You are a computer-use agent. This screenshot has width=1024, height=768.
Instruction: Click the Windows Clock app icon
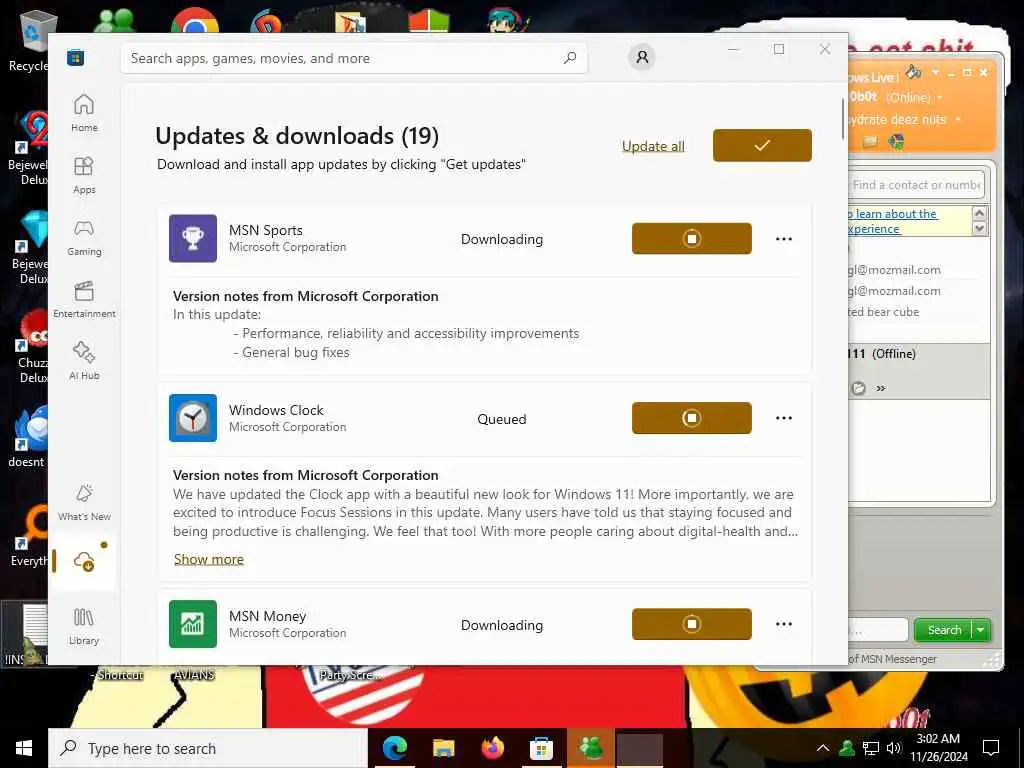coord(193,418)
